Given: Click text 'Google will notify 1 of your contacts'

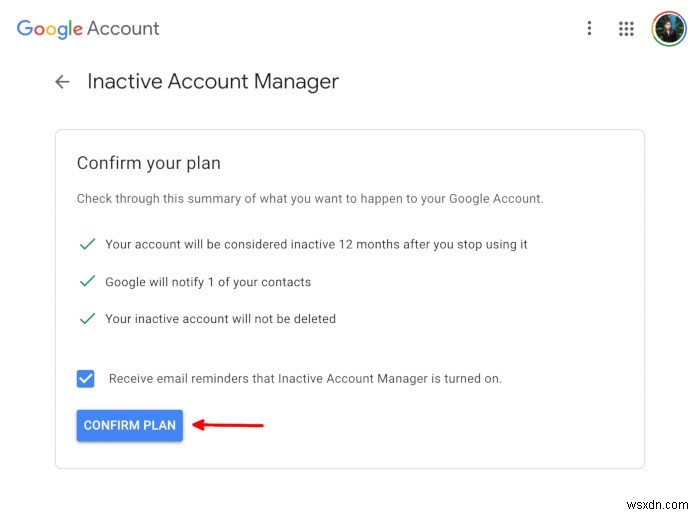Looking at the screenshot, I should tap(208, 282).
